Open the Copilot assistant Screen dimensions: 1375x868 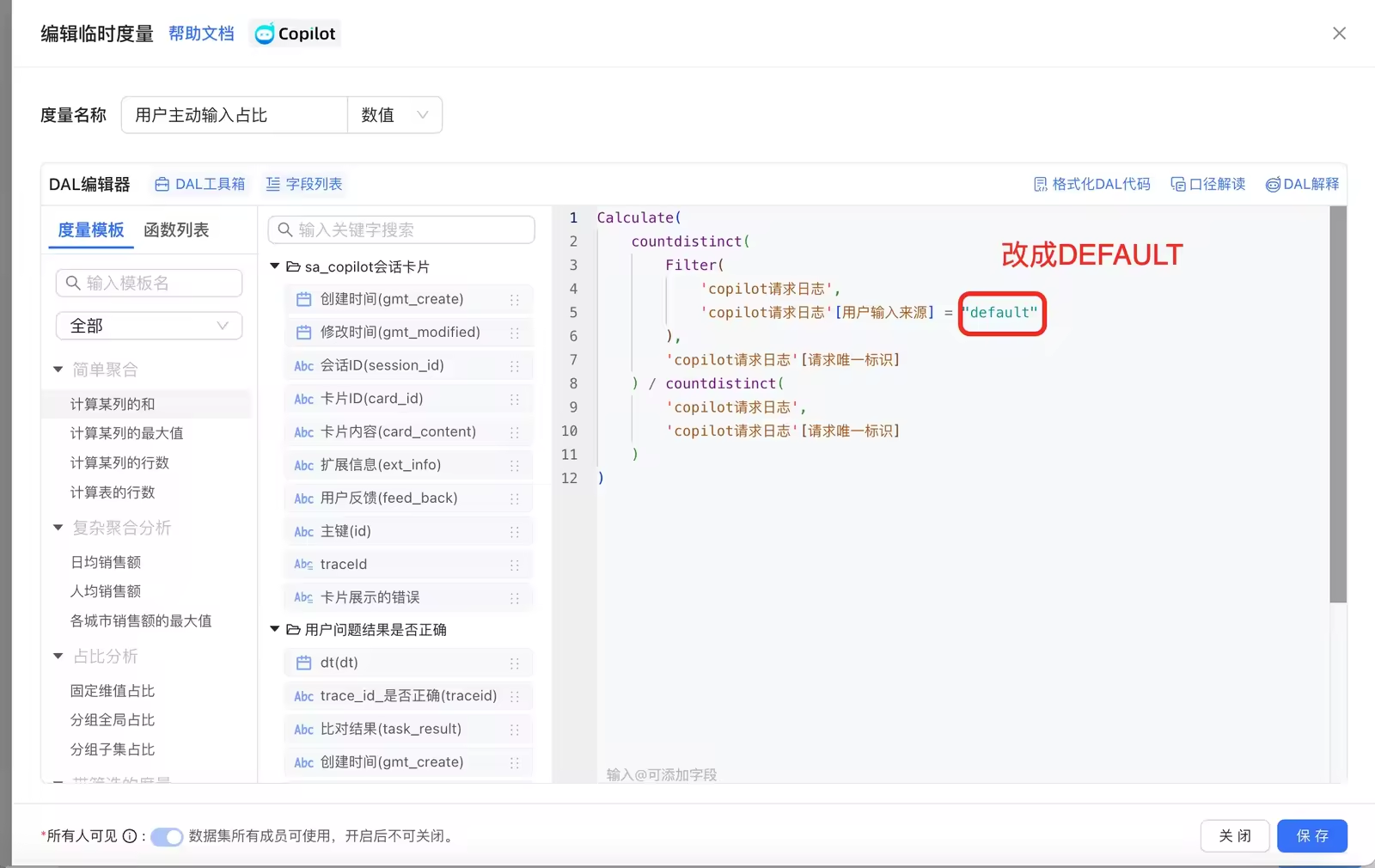pos(295,34)
